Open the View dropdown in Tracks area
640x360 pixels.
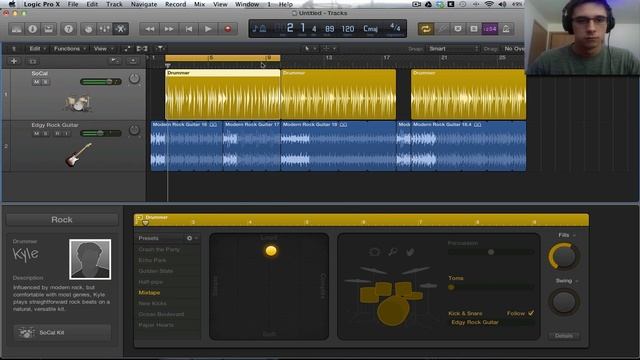point(103,49)
